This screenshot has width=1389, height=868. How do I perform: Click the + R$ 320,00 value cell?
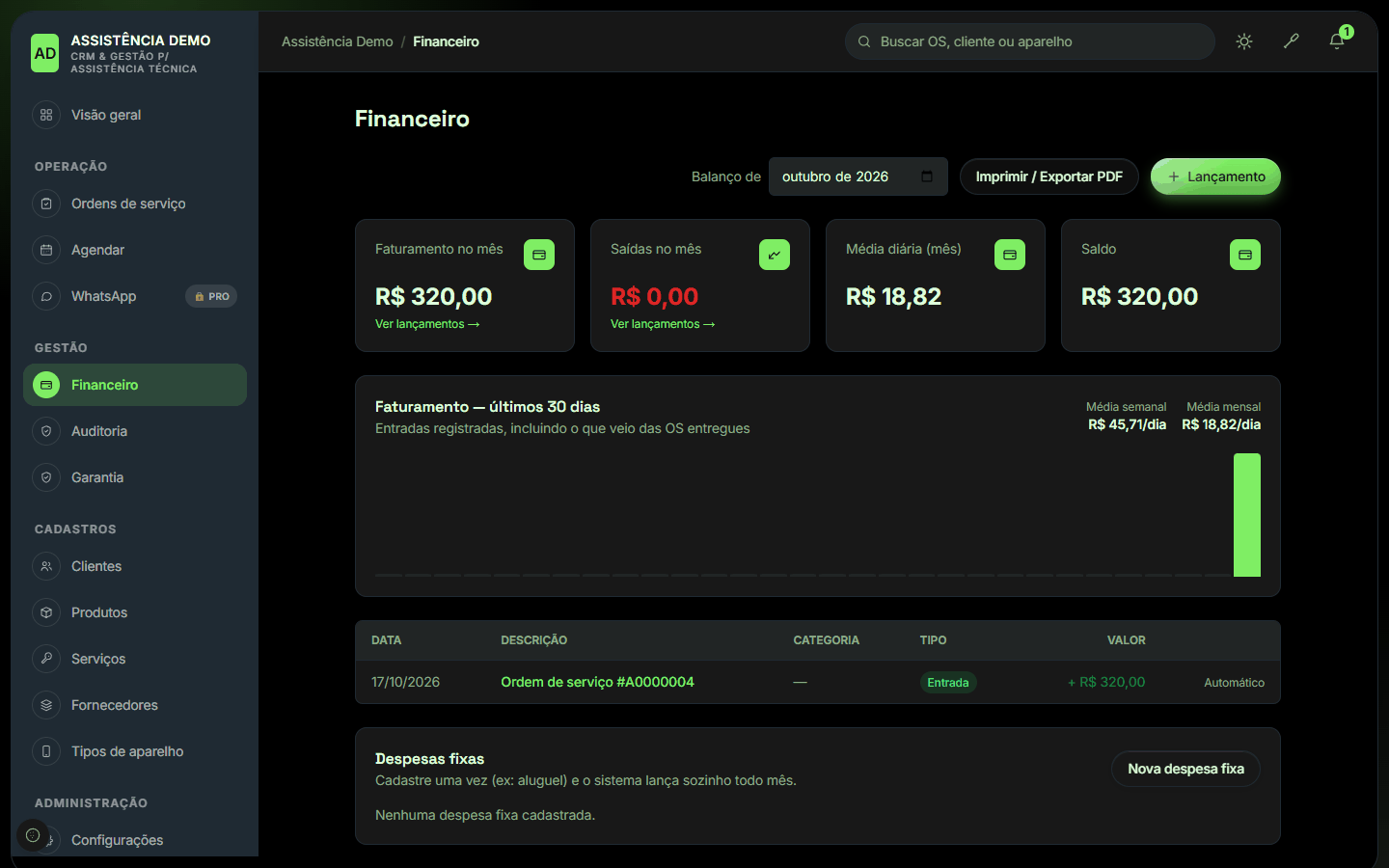[1106, 682]
